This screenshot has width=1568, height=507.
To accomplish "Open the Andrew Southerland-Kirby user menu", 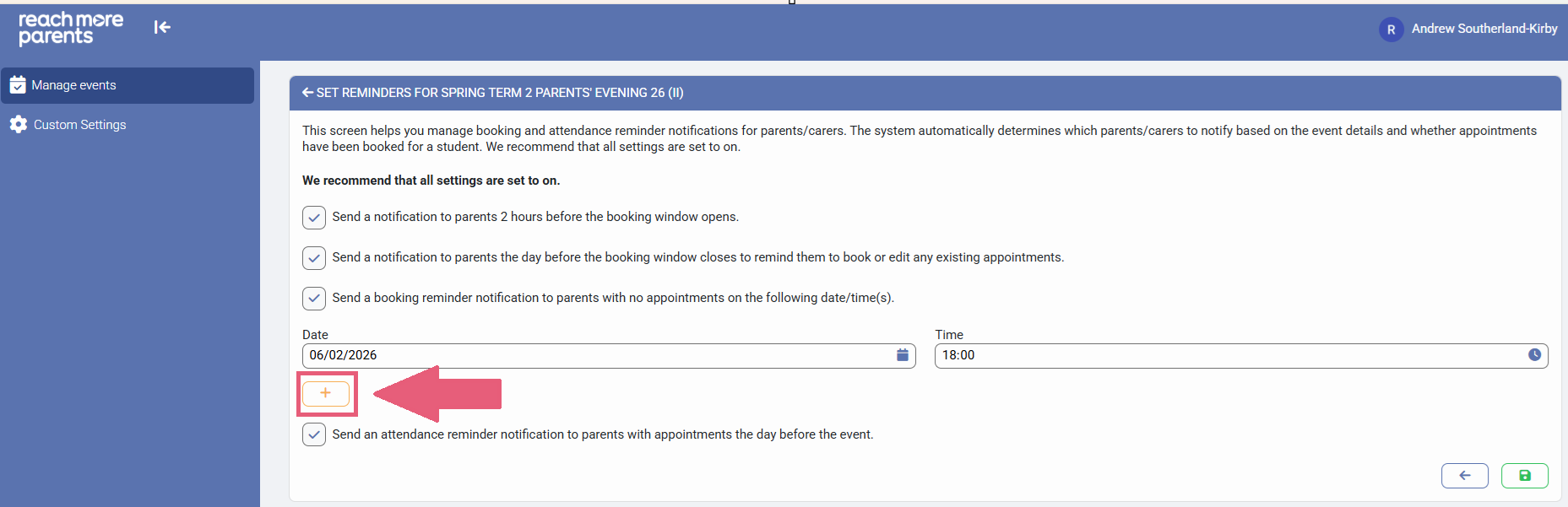I will pyautogui.click(x=1484, y=29).
